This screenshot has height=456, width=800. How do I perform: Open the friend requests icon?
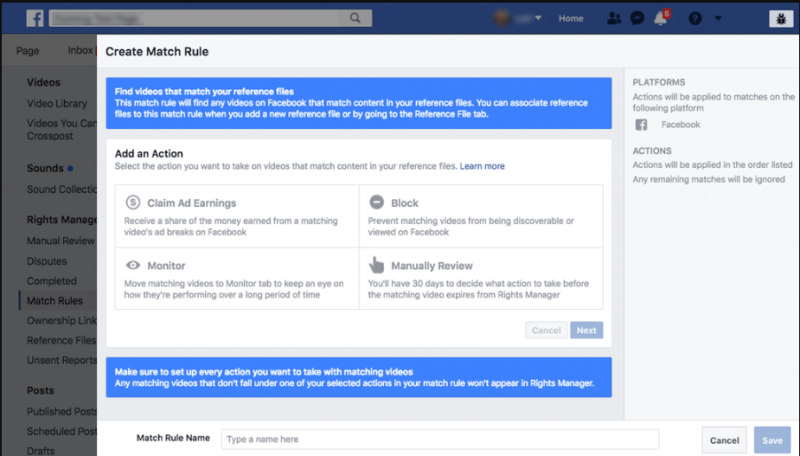click(x=614, y=18)
